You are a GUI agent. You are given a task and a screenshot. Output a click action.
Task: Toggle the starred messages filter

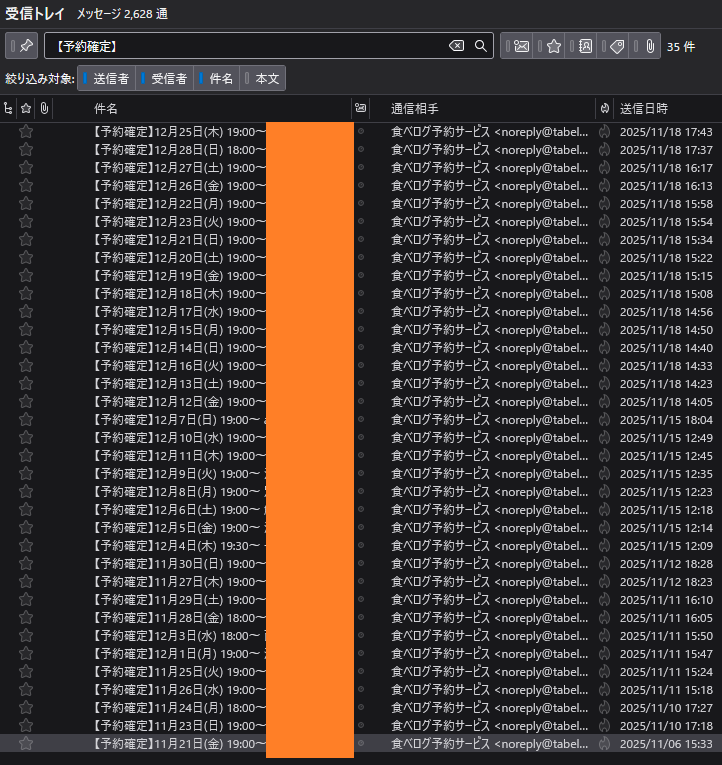(549, 46)
